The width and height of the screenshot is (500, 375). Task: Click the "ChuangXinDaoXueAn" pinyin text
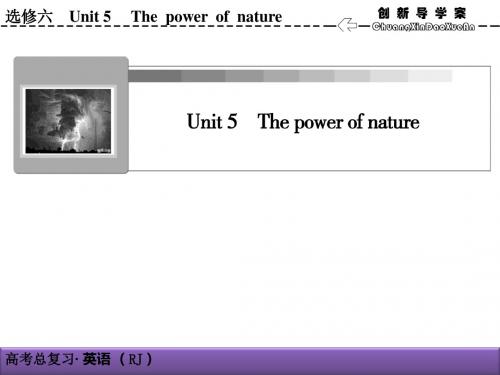423,27
